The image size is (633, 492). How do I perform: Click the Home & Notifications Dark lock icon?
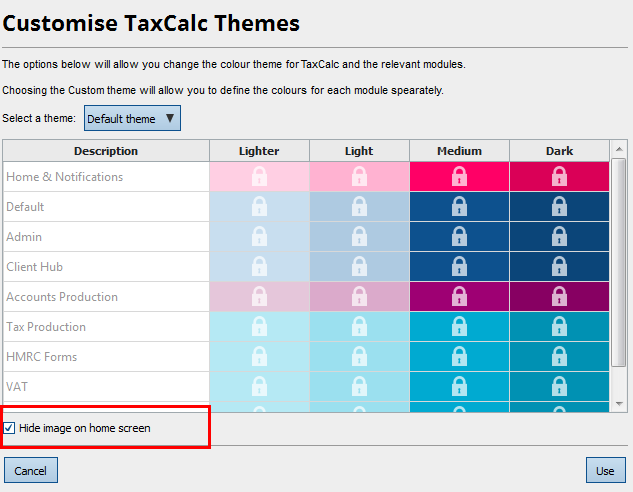click(560, 176)
